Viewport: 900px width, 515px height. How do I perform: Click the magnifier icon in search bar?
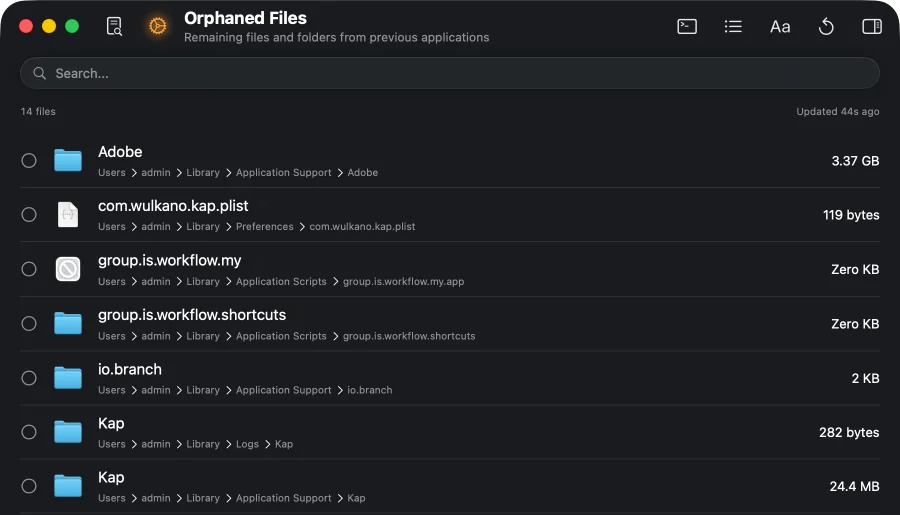tap(39, 73)
